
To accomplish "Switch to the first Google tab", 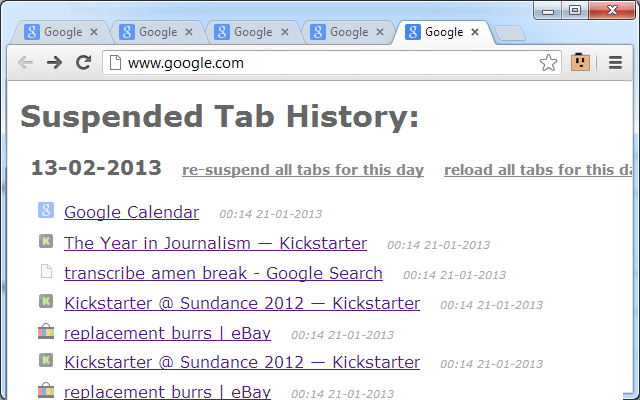I will [60, 32].
